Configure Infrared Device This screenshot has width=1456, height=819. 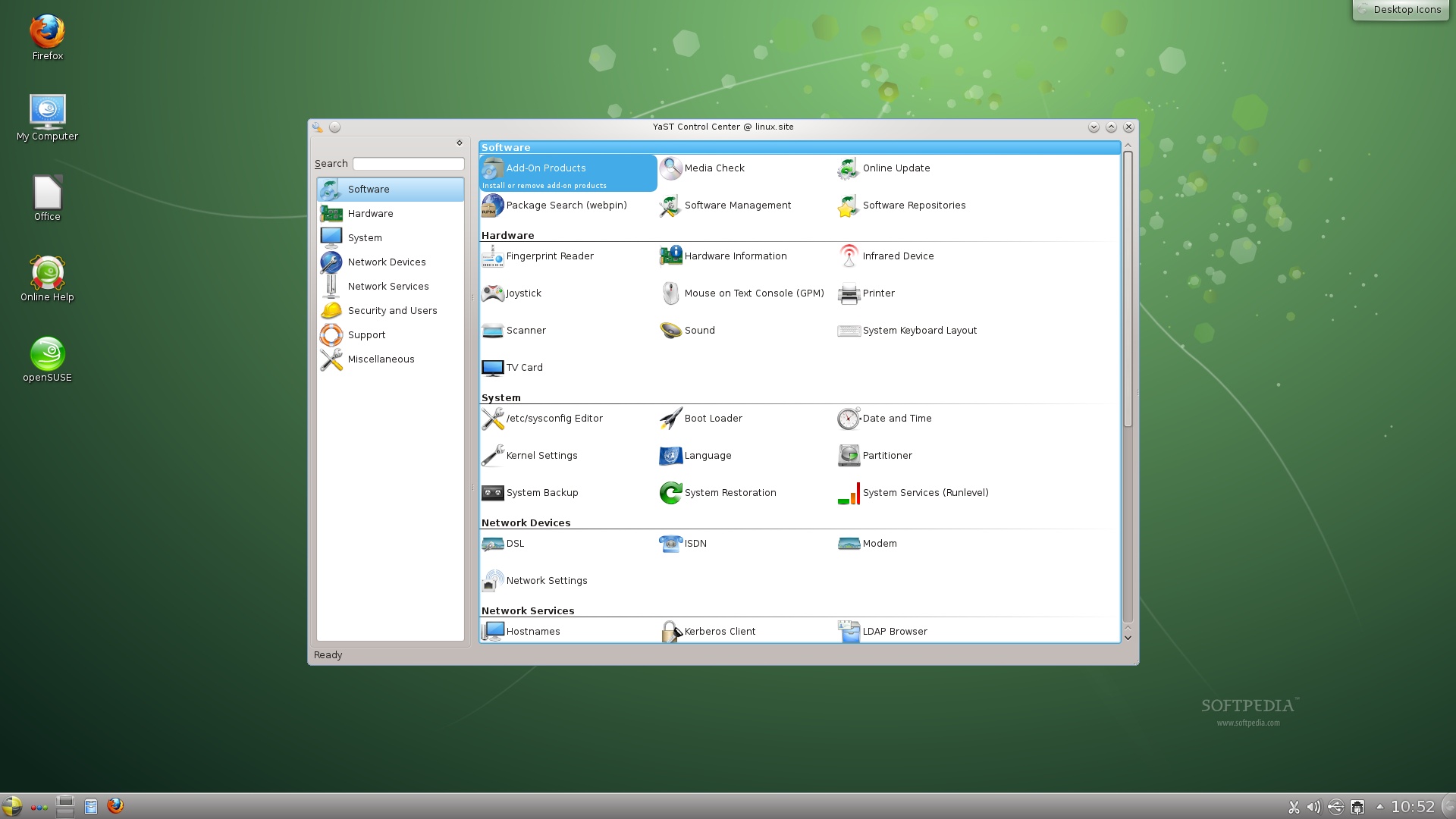pyautogui.click(x=886, y=256)
